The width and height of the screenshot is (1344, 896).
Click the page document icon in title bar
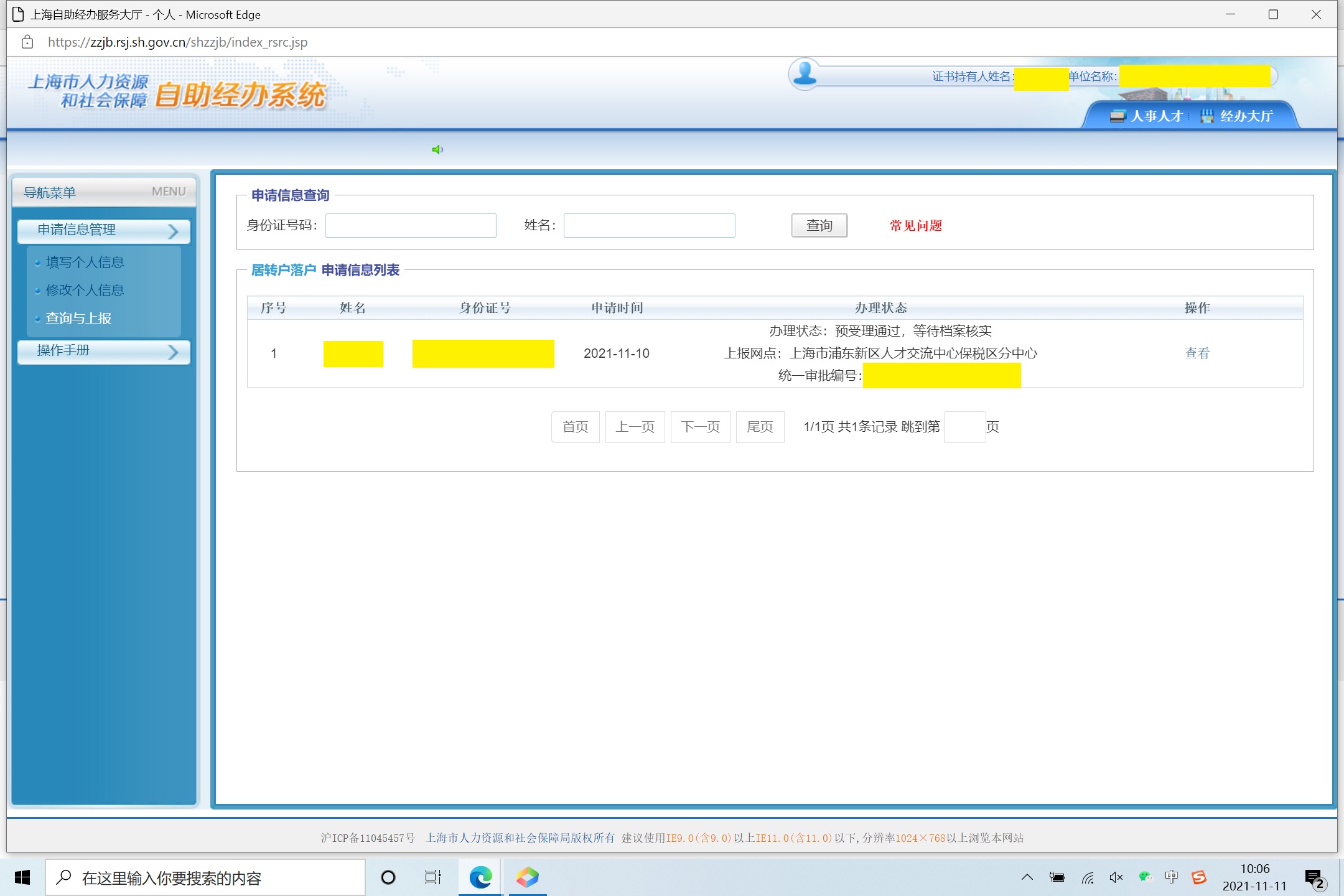18,14
